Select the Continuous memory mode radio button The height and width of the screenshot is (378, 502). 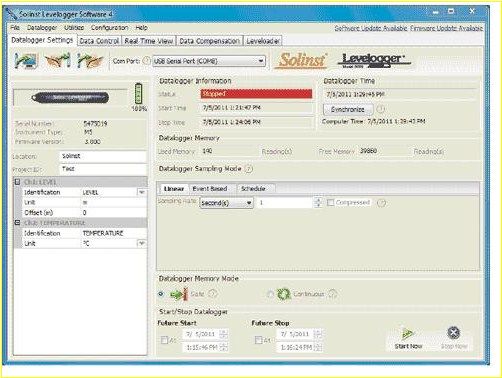(x=270, y=294)
